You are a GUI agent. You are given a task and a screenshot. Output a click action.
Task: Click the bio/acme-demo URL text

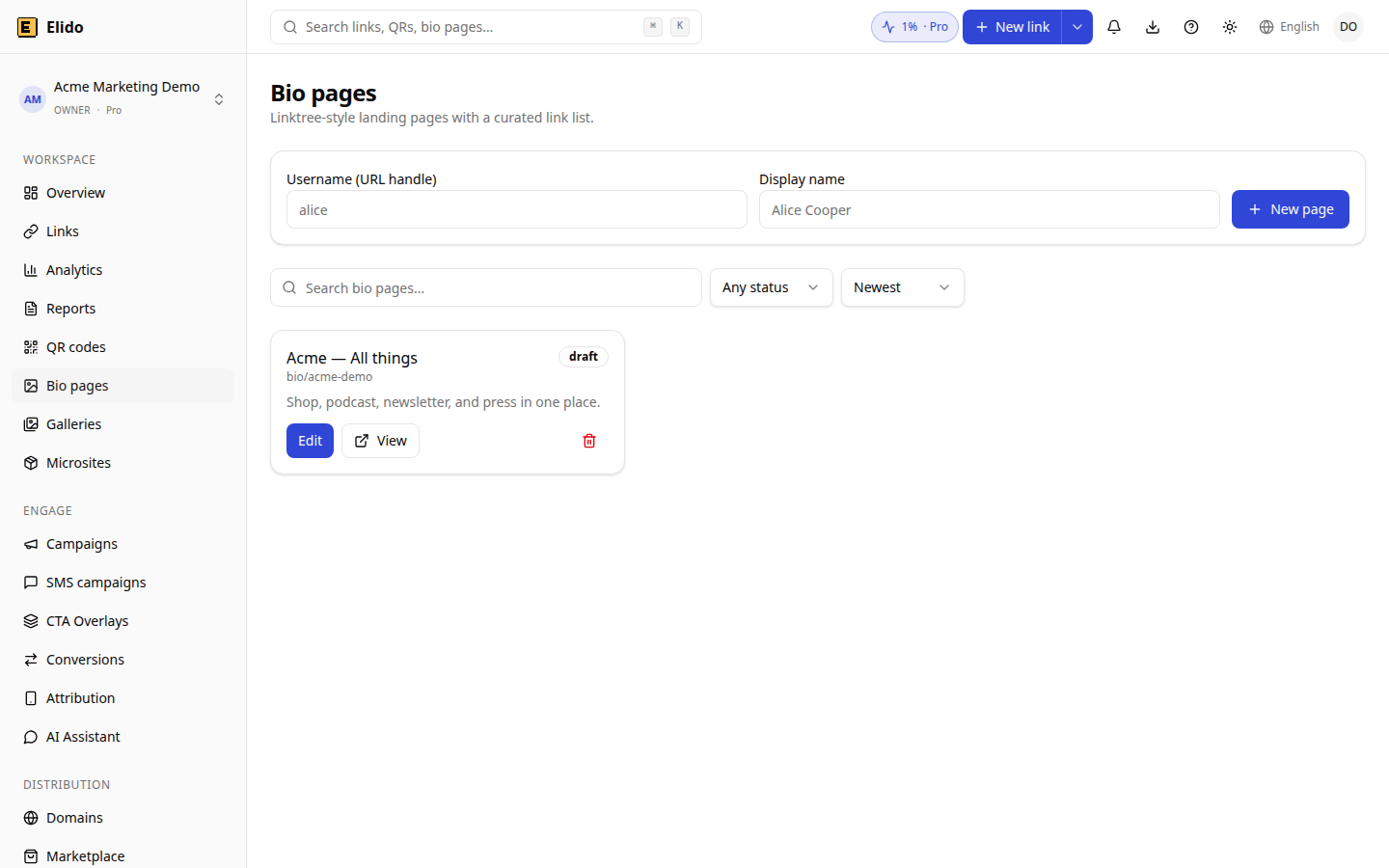(329, 377)
